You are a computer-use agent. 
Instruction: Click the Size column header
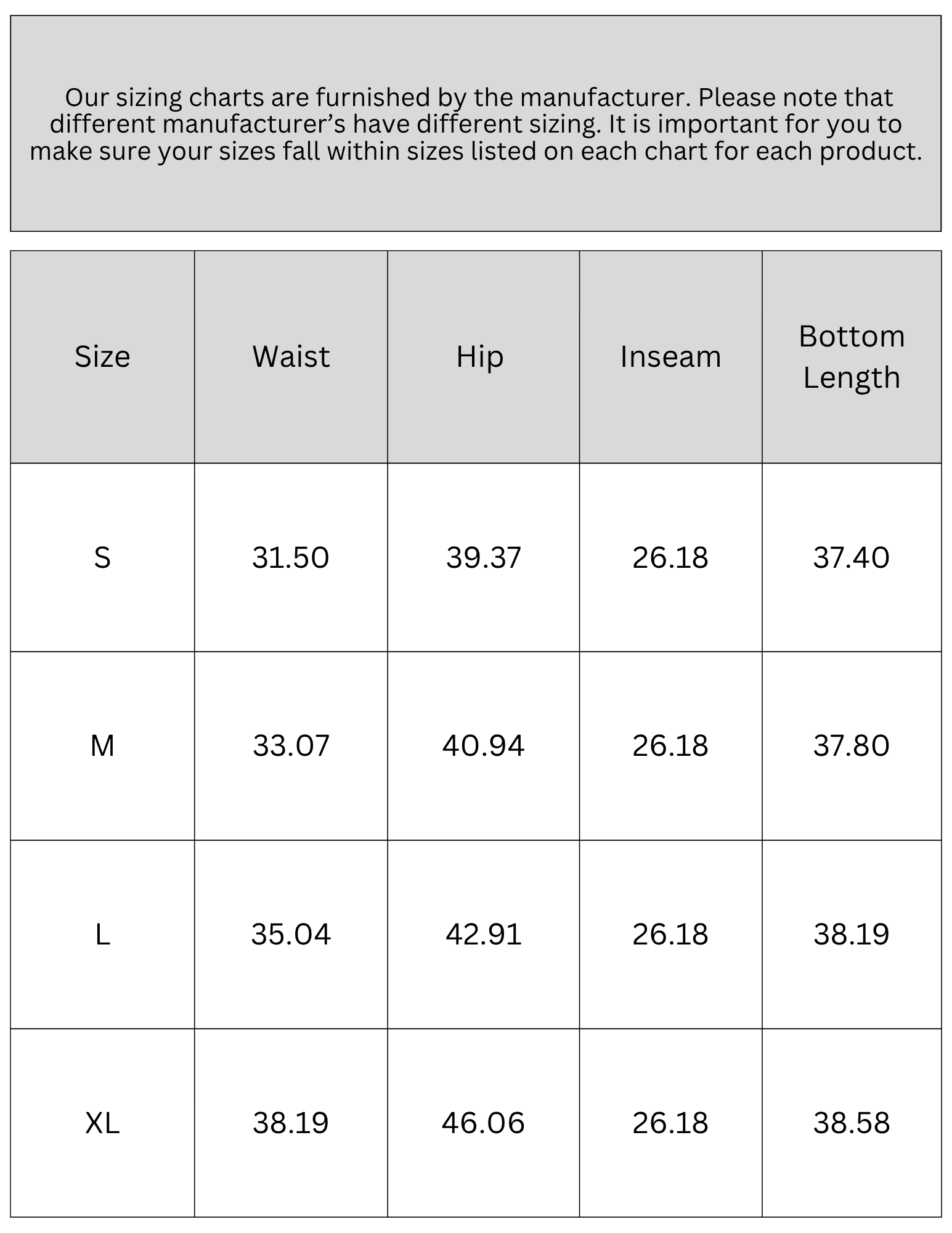click(x=102, y=356)
